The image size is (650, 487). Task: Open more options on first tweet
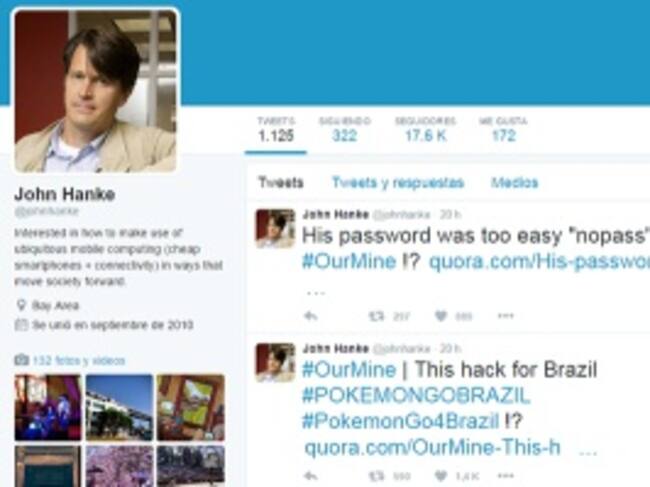point(505,316)
